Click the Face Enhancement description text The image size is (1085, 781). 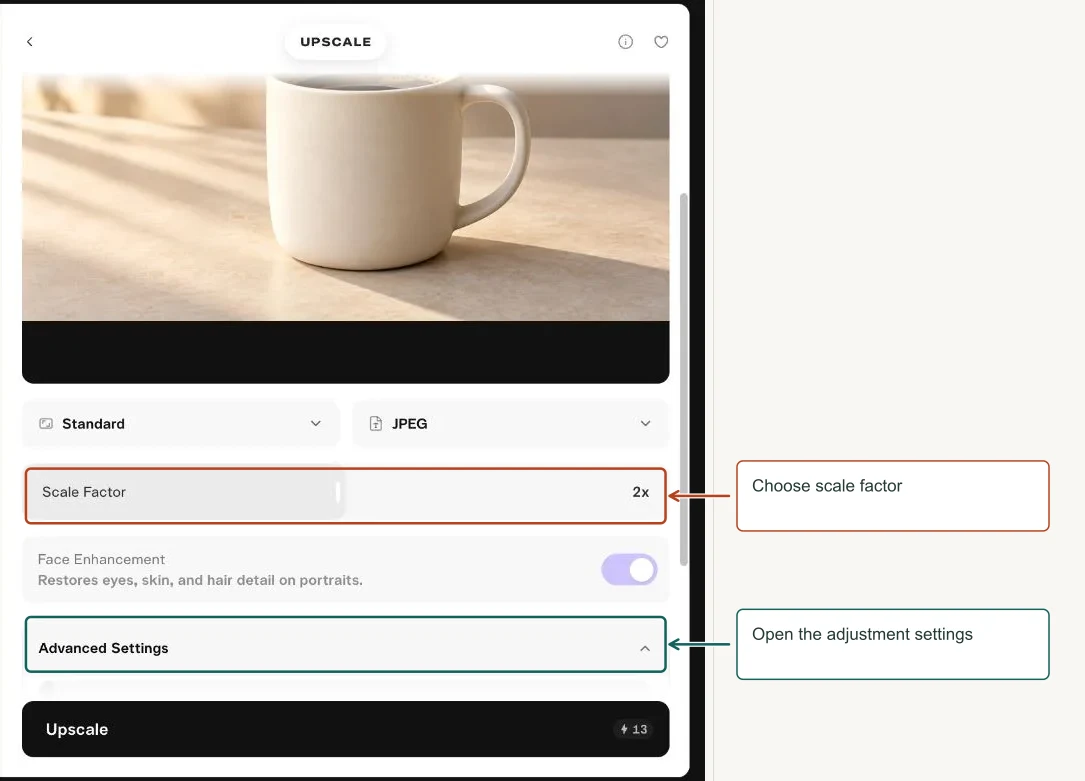200,580
